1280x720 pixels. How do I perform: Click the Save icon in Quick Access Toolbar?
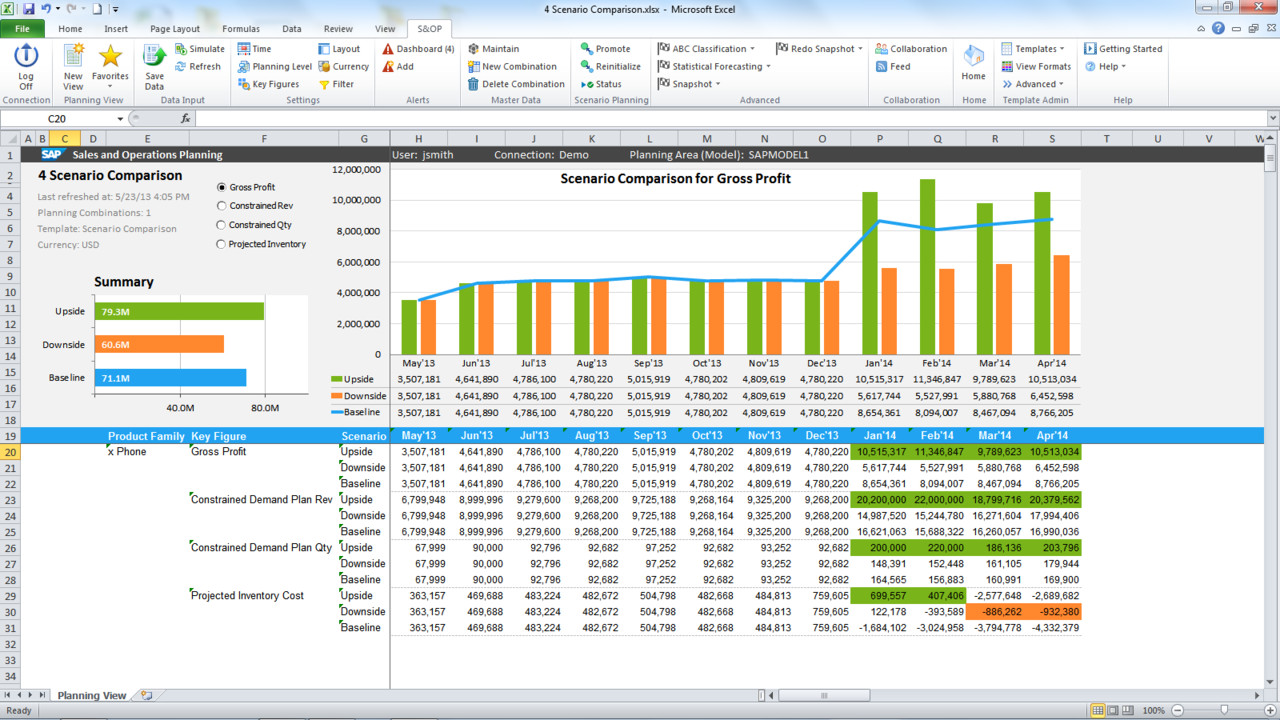coord(28,8)
